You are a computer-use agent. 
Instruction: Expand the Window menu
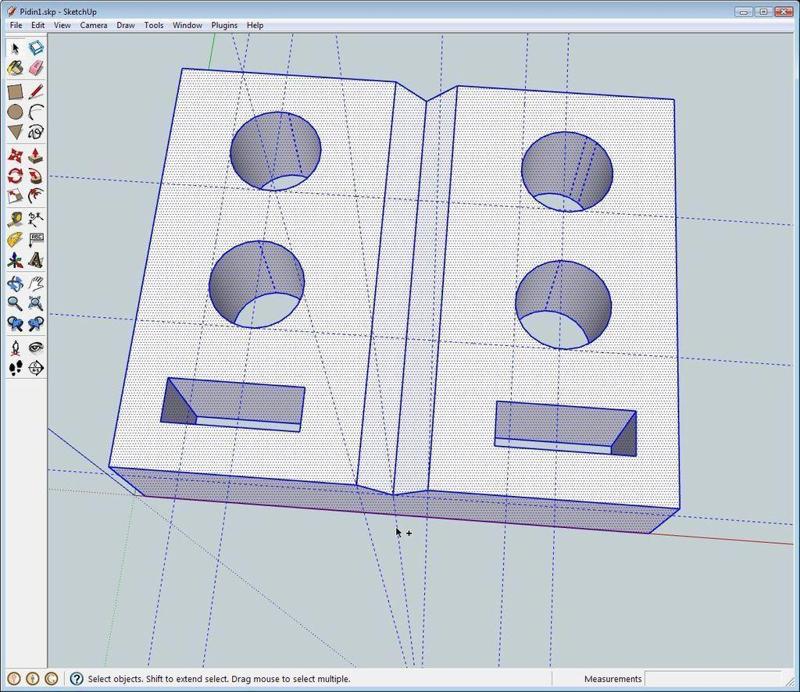click(x=187, y=25)
